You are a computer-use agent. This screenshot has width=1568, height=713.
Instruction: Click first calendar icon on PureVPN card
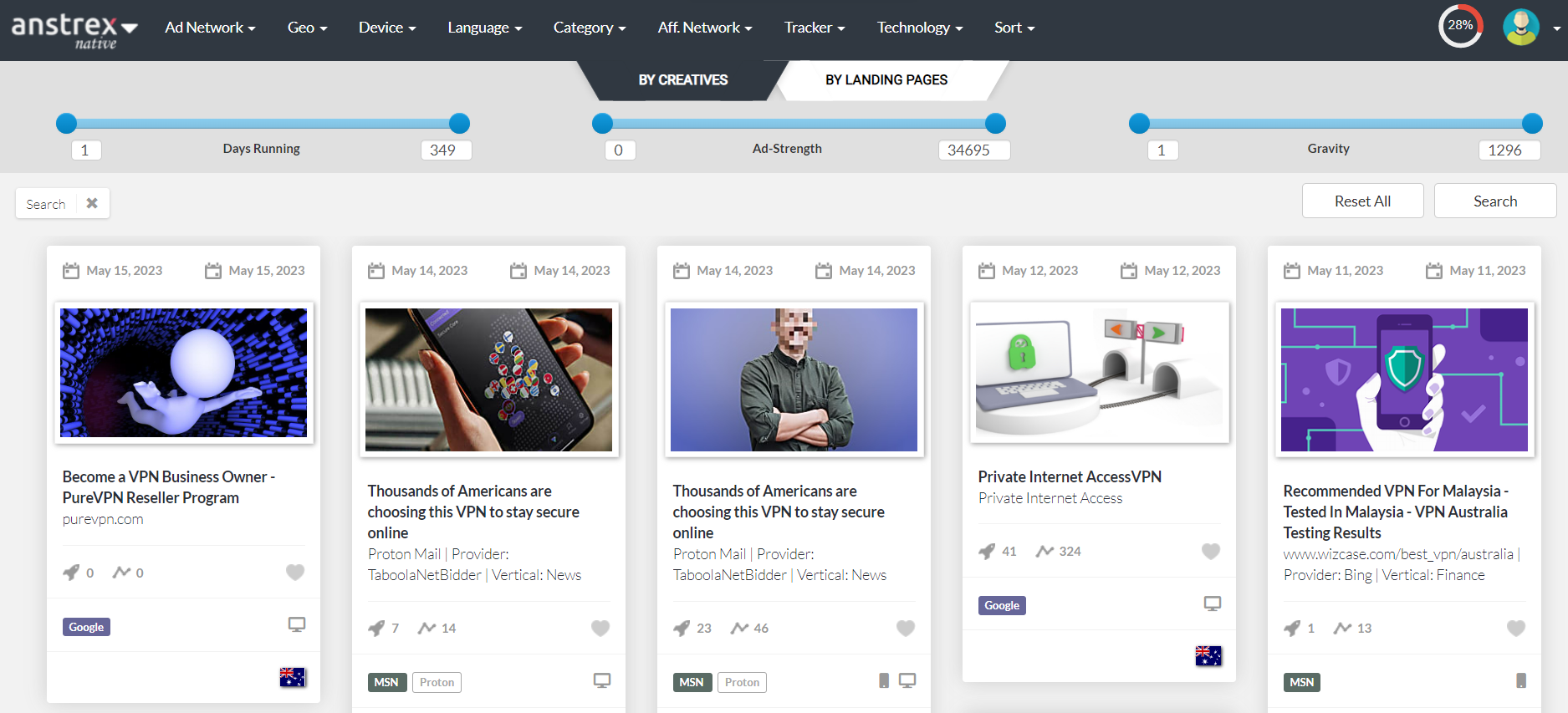point(71,271)
